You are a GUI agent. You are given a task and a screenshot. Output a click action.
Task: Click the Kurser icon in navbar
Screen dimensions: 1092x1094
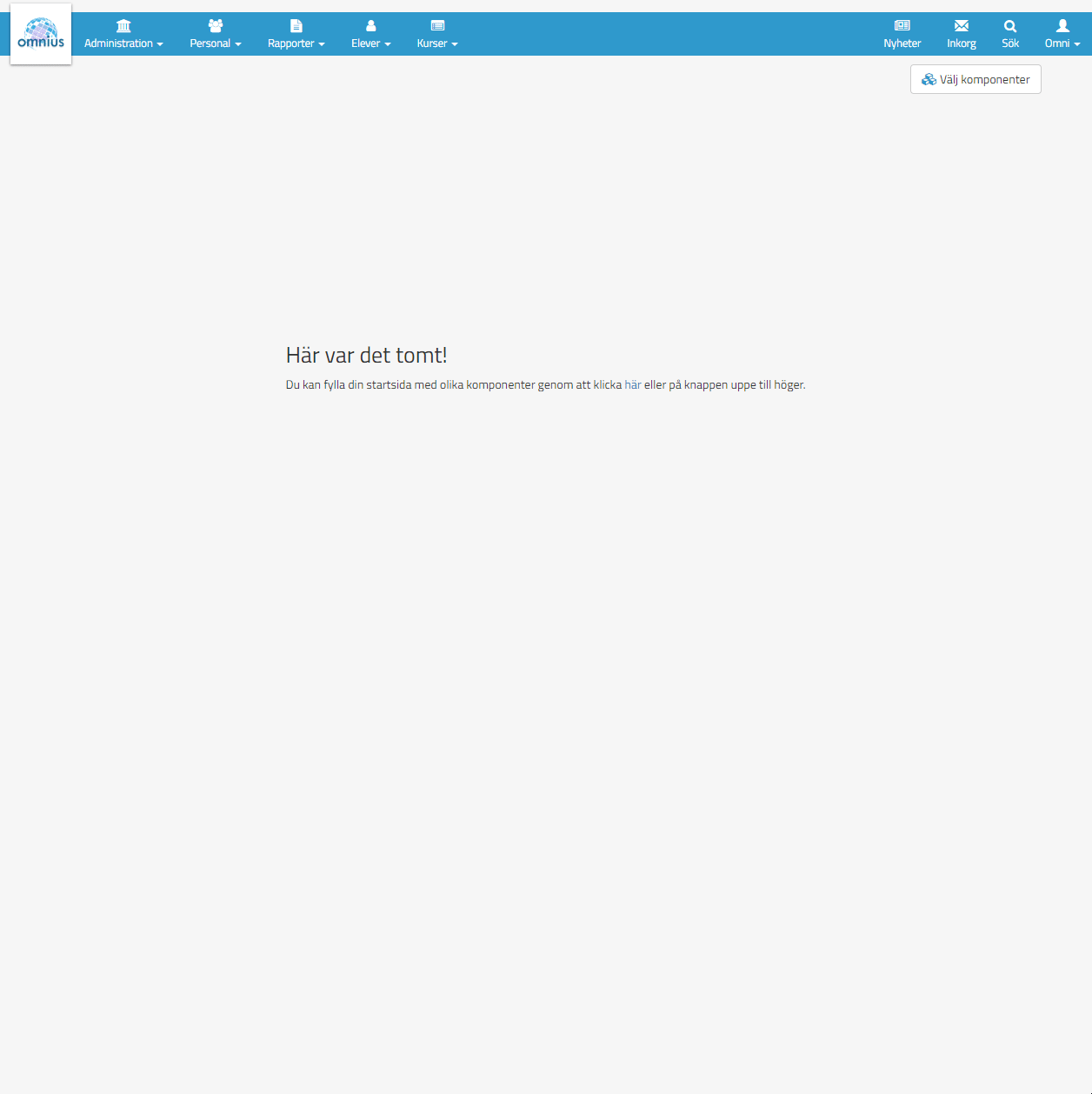click(437, 26)
